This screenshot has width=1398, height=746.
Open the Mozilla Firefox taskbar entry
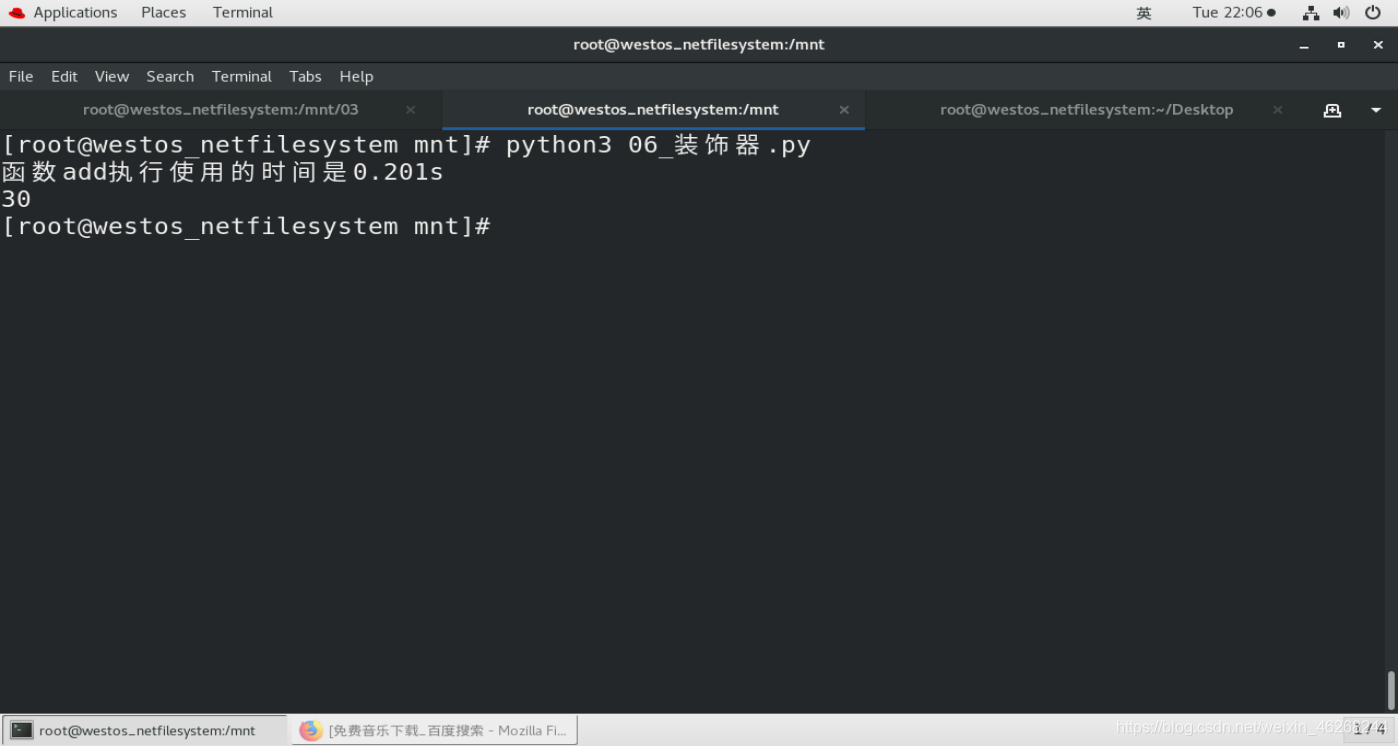[x=434, y=730]
